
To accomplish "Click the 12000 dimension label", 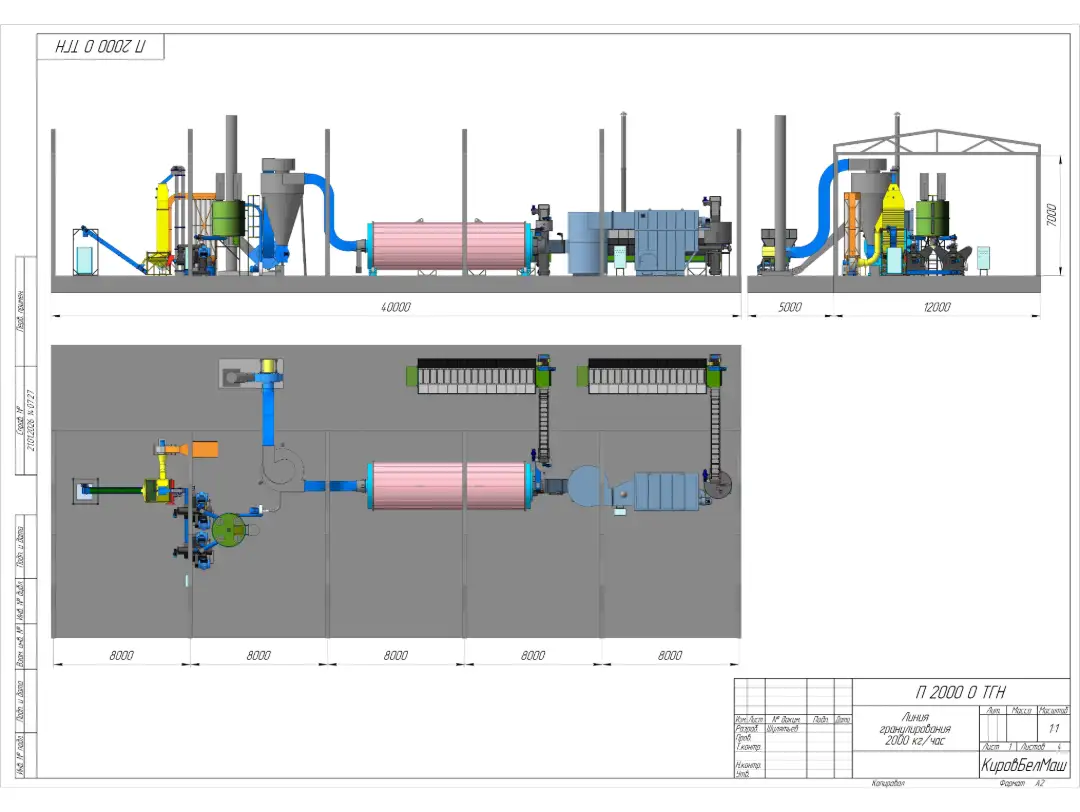I will pos(937,308).
